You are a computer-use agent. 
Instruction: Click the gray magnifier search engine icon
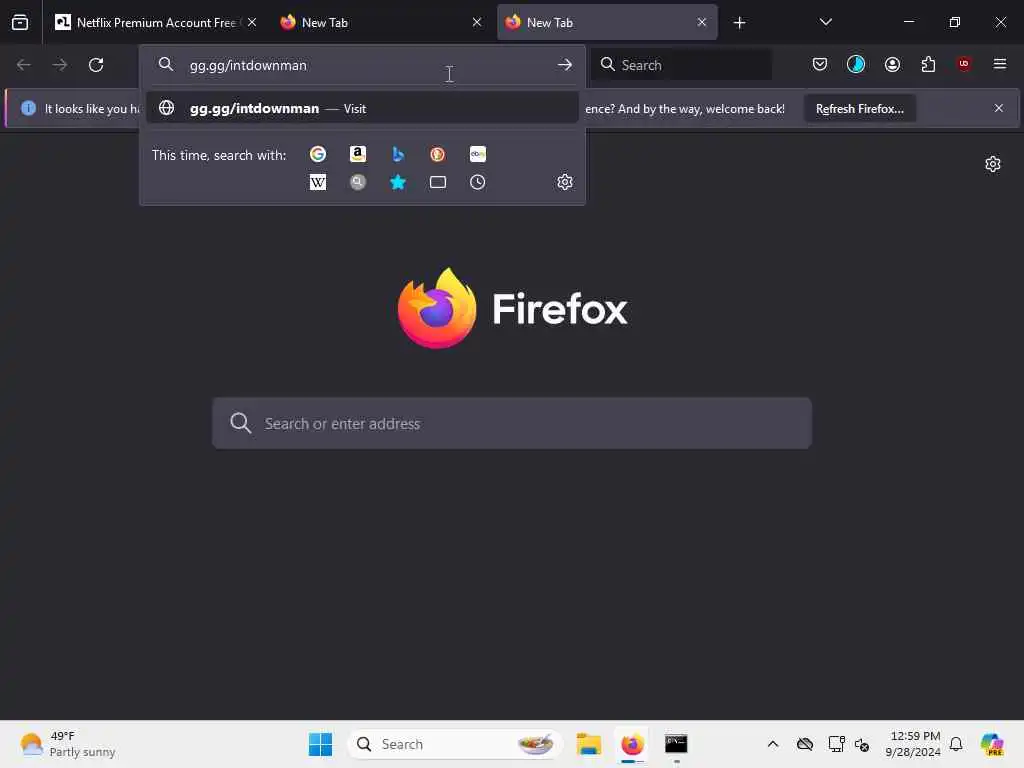coord(358,182)
